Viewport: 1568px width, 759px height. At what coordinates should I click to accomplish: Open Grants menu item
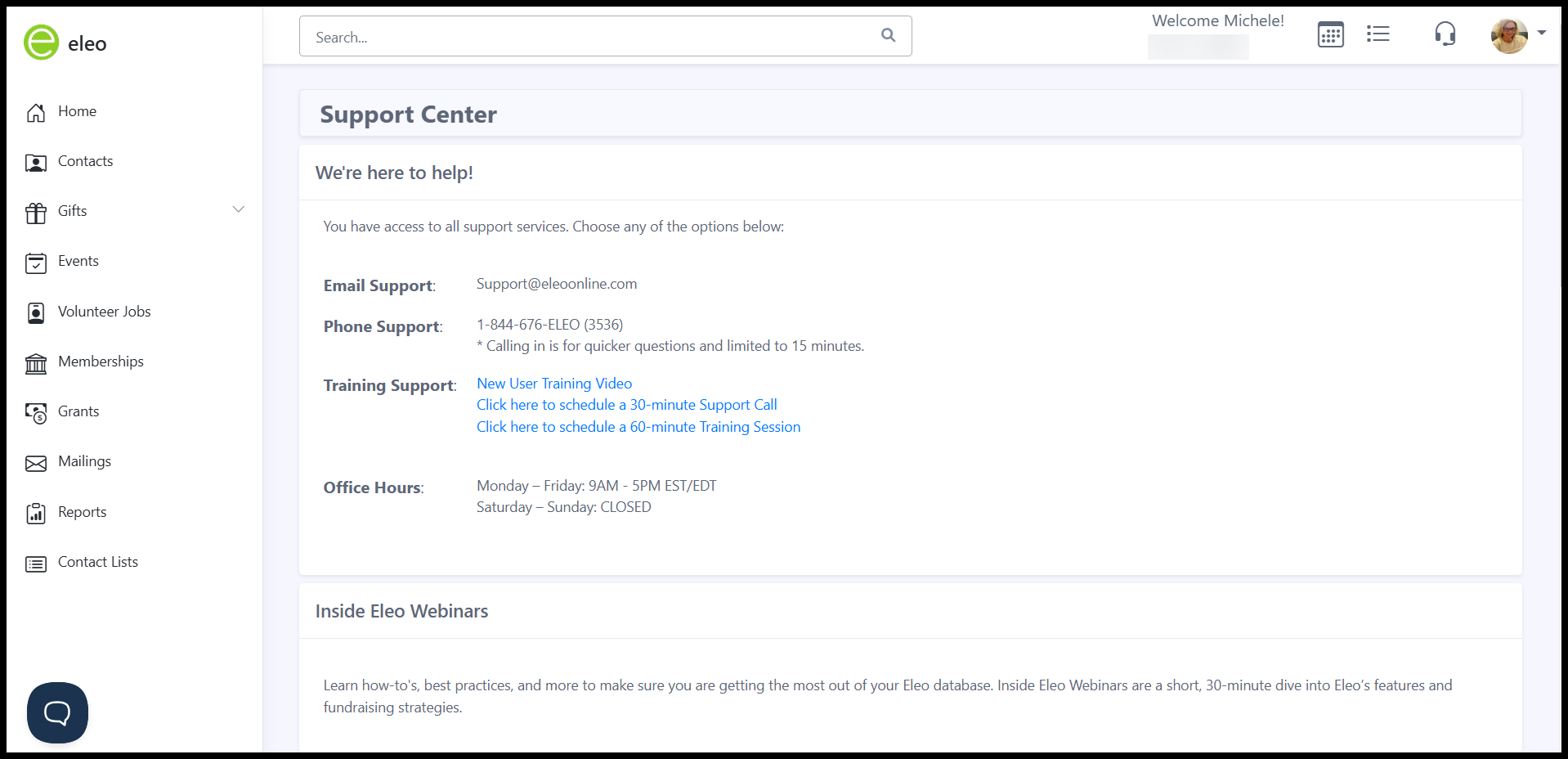(x=78, y=411)
